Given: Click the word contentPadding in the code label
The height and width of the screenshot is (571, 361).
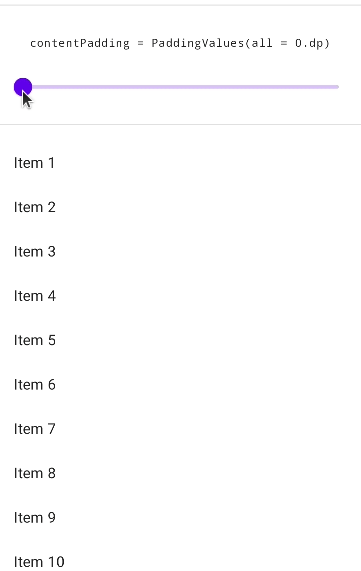Looking at the screenshot, I should (x=80, y=43).
